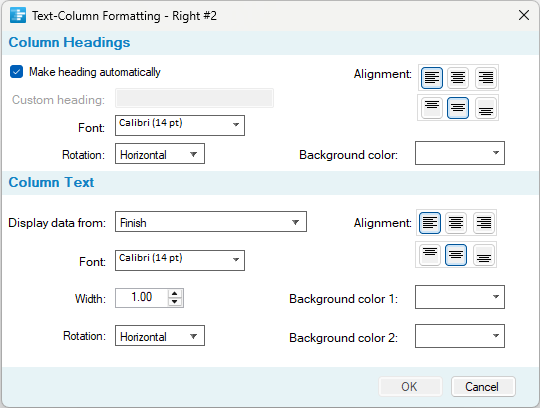Viewport: 540px width, 408px height.
Task: Align column text to bottom vertically
Action: 484,255
